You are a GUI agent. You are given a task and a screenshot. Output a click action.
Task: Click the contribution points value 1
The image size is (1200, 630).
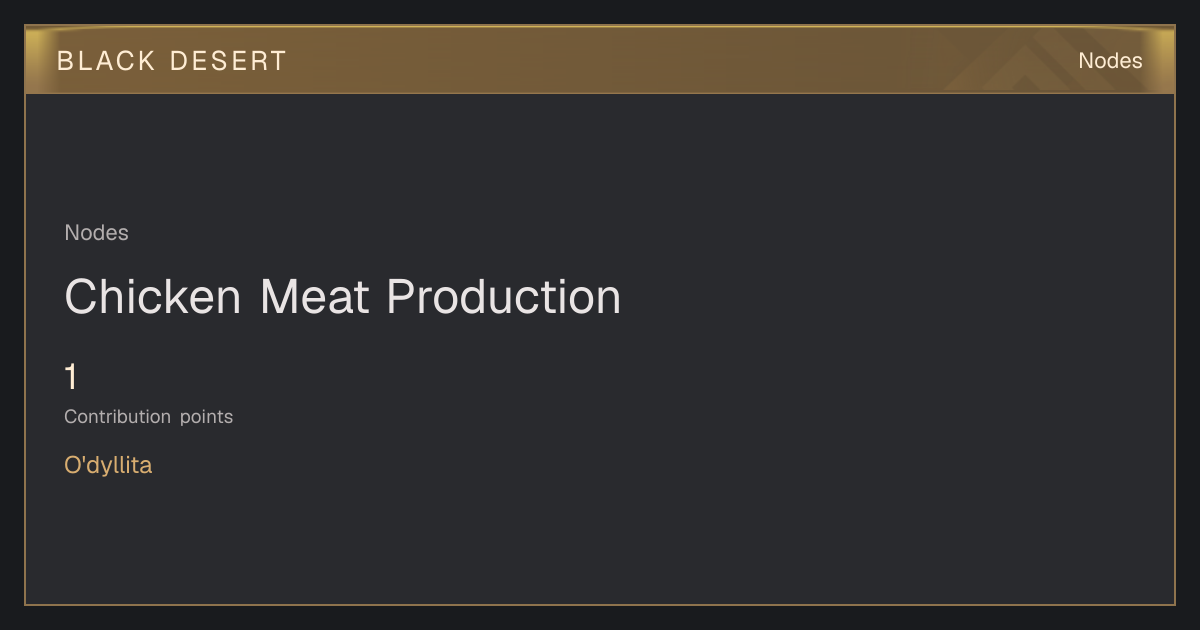point(71,377)
